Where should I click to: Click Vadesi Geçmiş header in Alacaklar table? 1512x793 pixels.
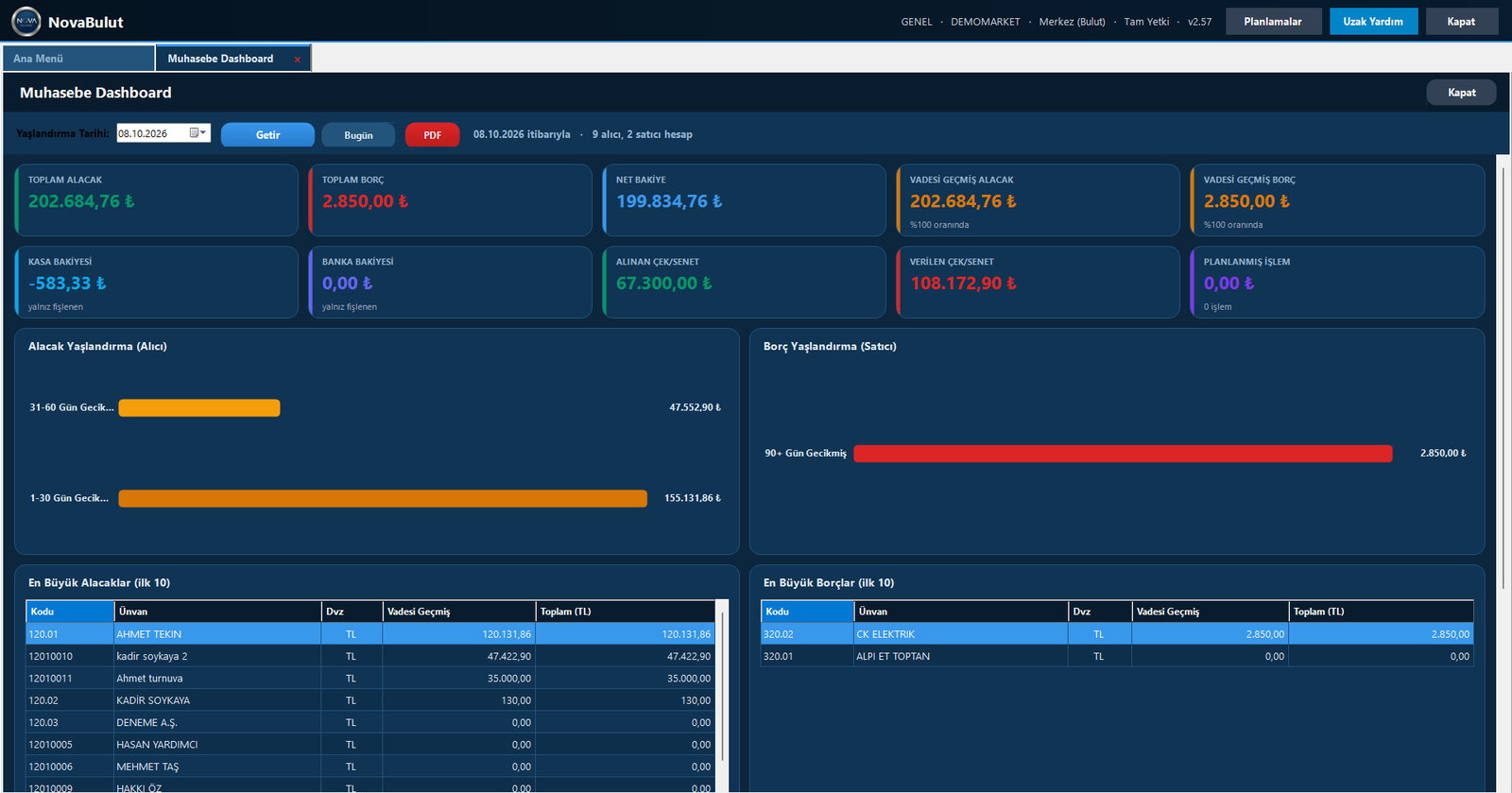tap(459, 612)
